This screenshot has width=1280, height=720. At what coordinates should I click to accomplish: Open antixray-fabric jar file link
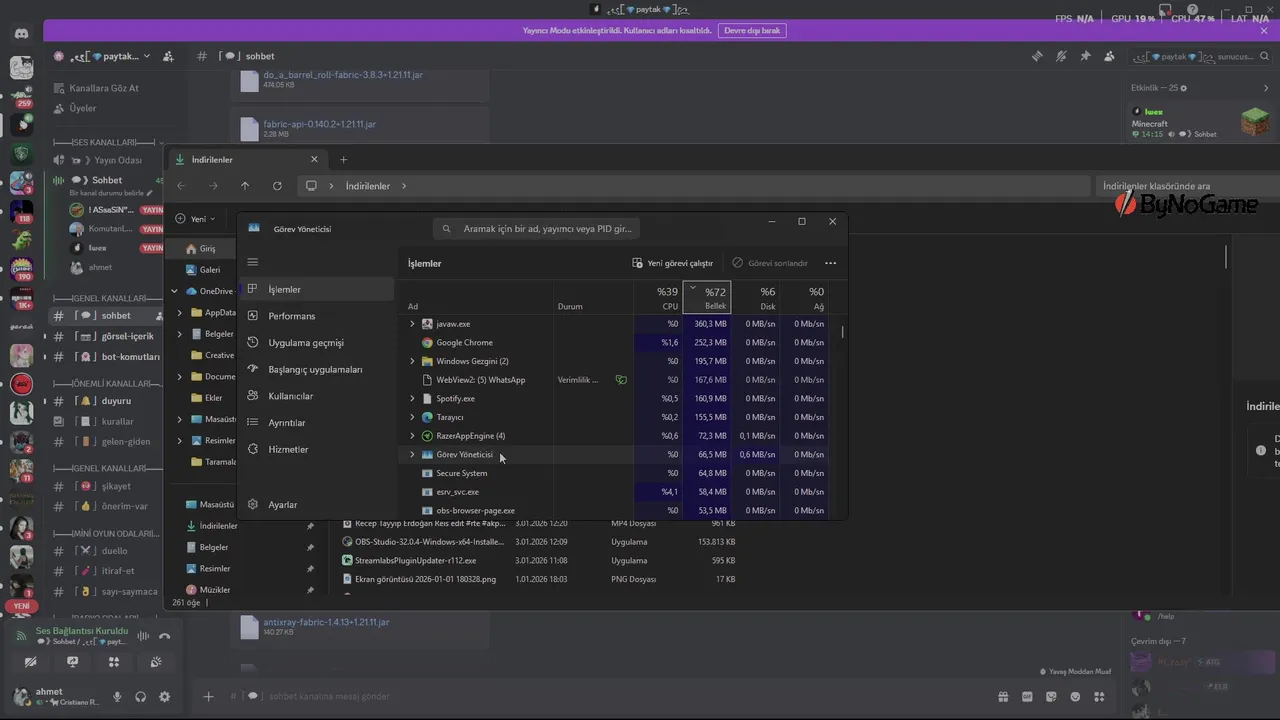[x=326, y=622]
